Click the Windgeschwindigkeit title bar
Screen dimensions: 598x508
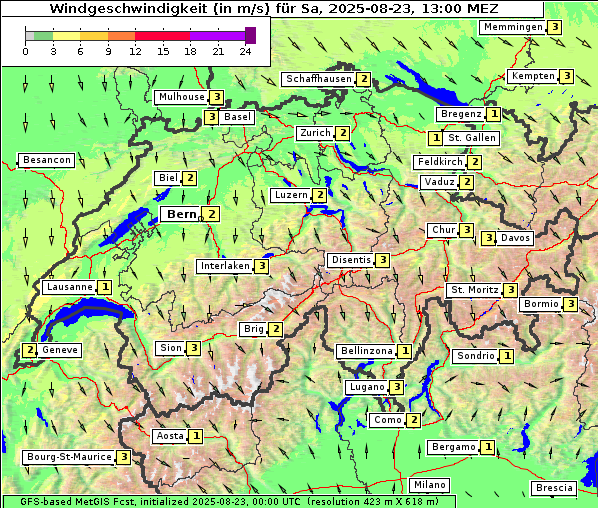(273, 9)
